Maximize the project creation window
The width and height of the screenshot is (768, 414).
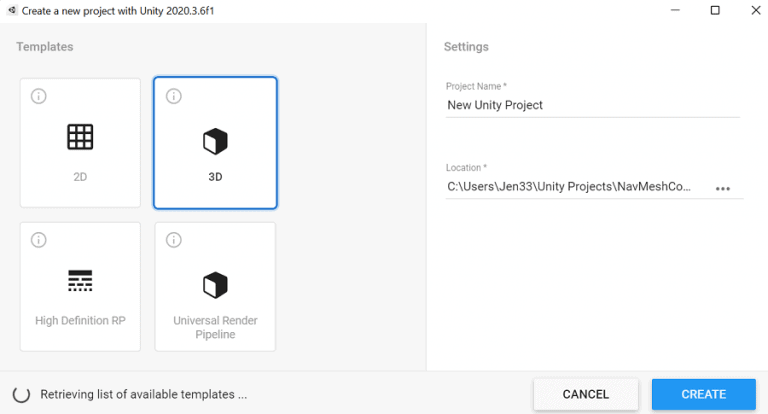pos(715,10)
